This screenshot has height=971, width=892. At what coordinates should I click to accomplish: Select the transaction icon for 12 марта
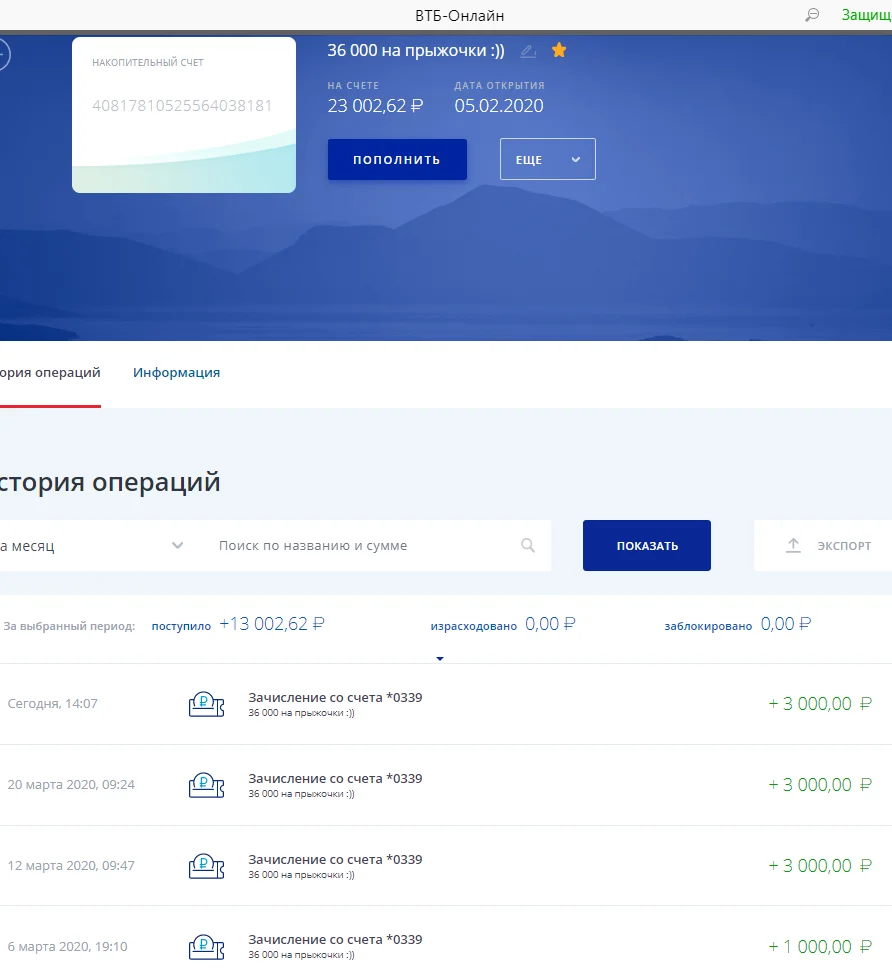tap(206, 865)
